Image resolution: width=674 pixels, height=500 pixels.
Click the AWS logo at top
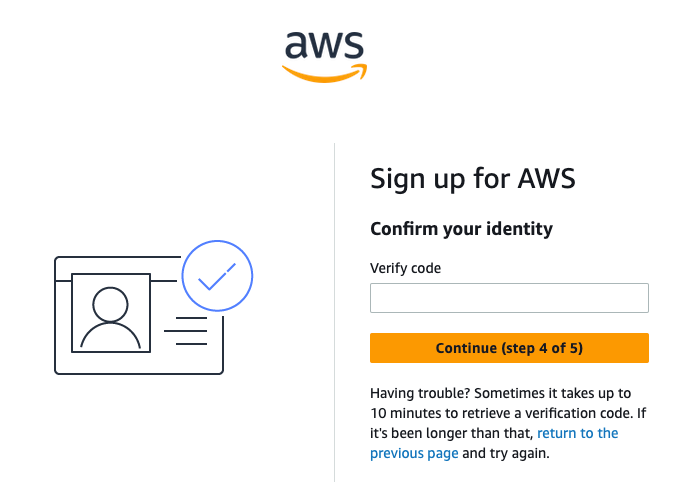tap(325, 57)
